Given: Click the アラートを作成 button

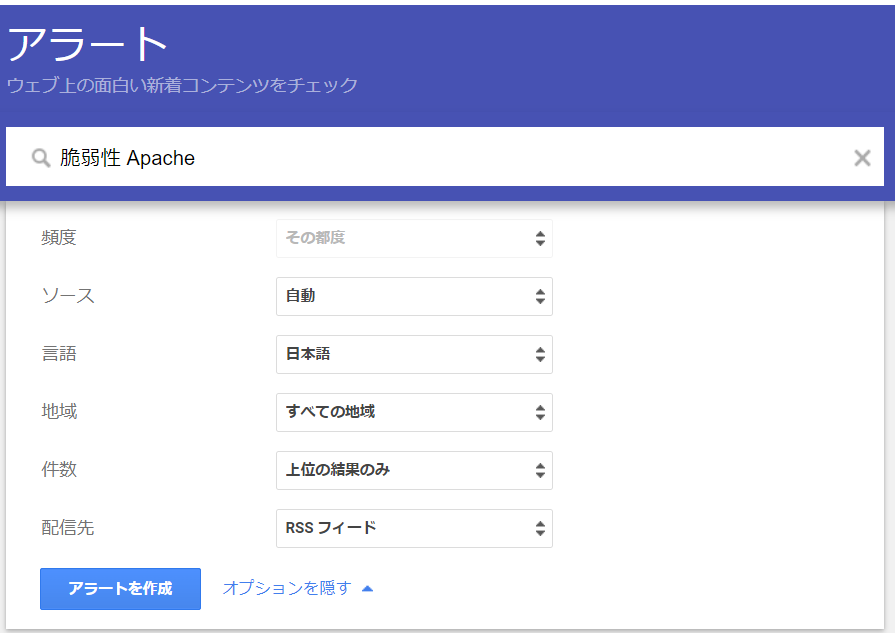Looking at the screenshot, I should [x=120, y=588].
